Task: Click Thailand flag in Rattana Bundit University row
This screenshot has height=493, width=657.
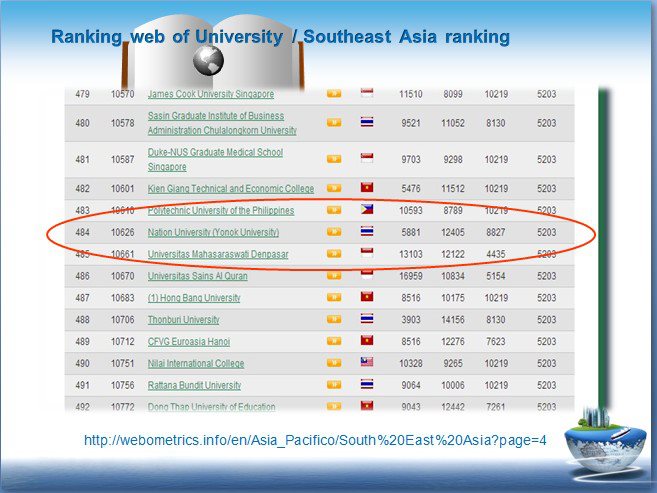Action: 367,384
